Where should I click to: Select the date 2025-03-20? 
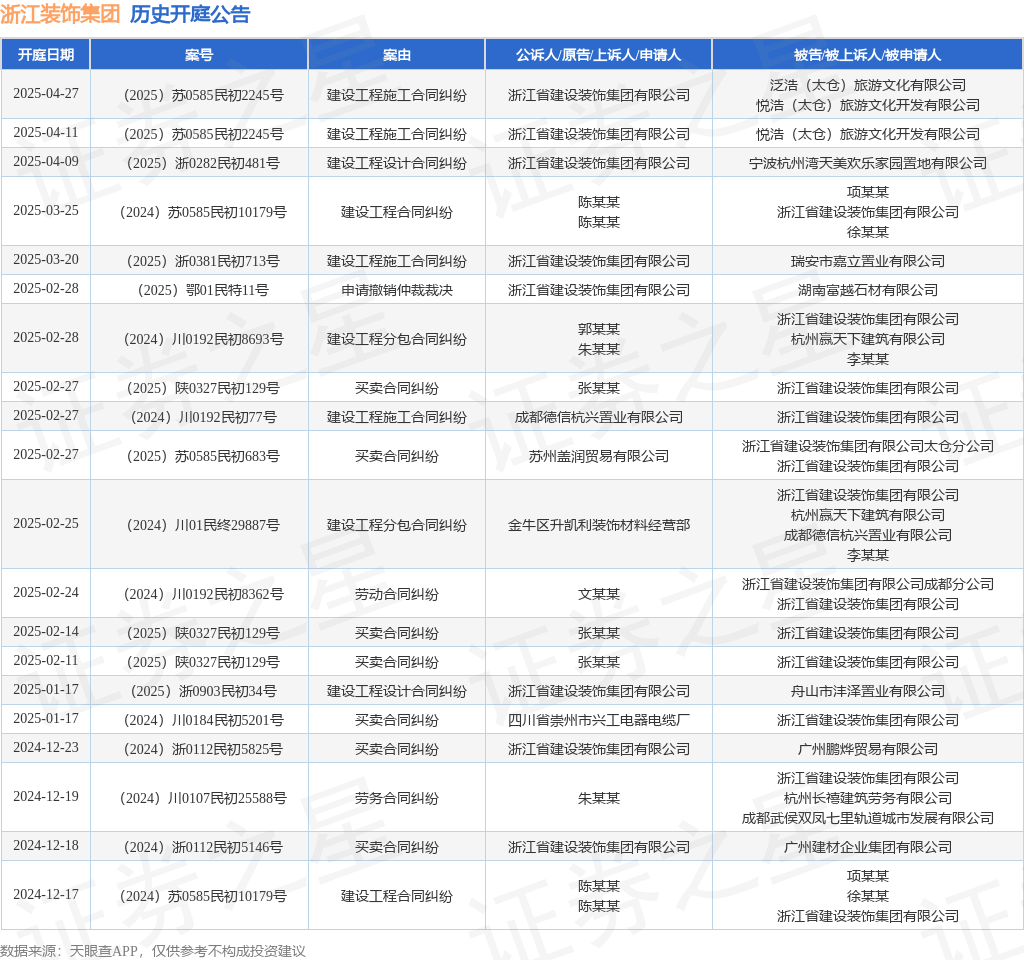click(x=46, y=259)
